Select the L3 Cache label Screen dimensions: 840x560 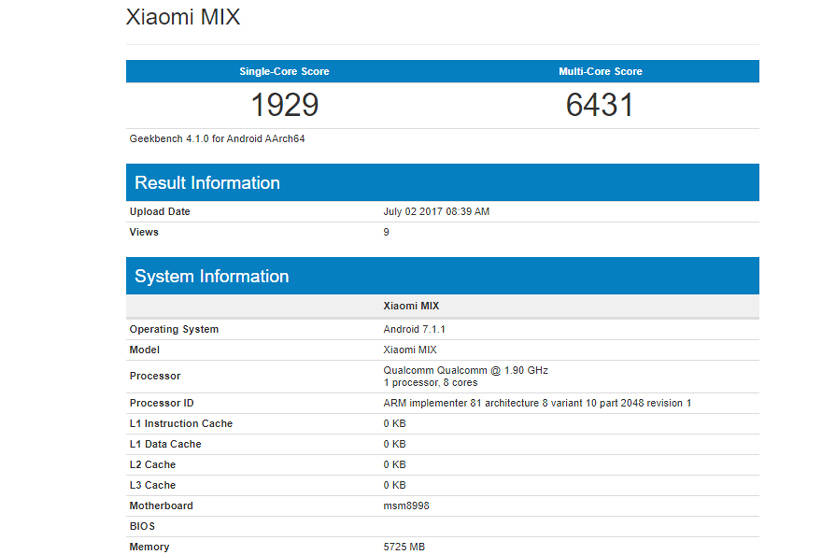(x=153, y=485)
